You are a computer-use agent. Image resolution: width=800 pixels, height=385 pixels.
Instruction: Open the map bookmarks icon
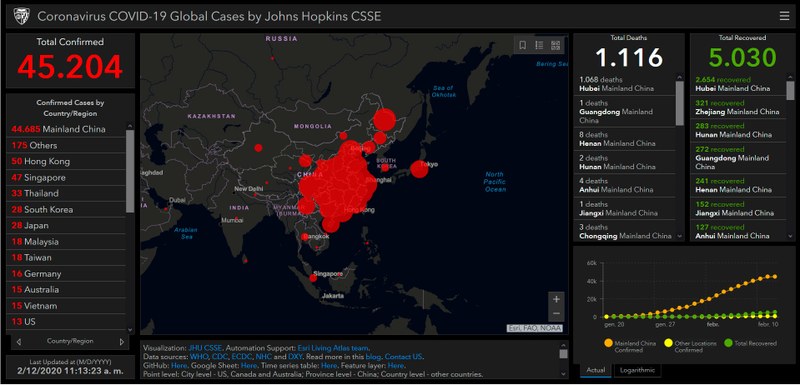522,45
